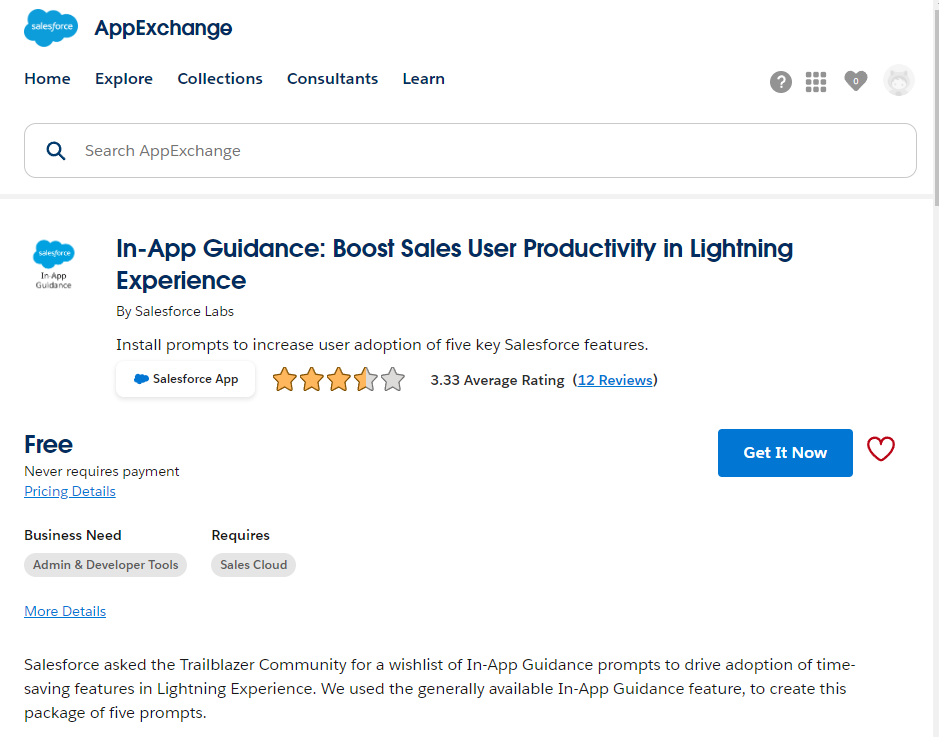
Task: Select the Sales Cloud tag
Action: pos(253,565)
